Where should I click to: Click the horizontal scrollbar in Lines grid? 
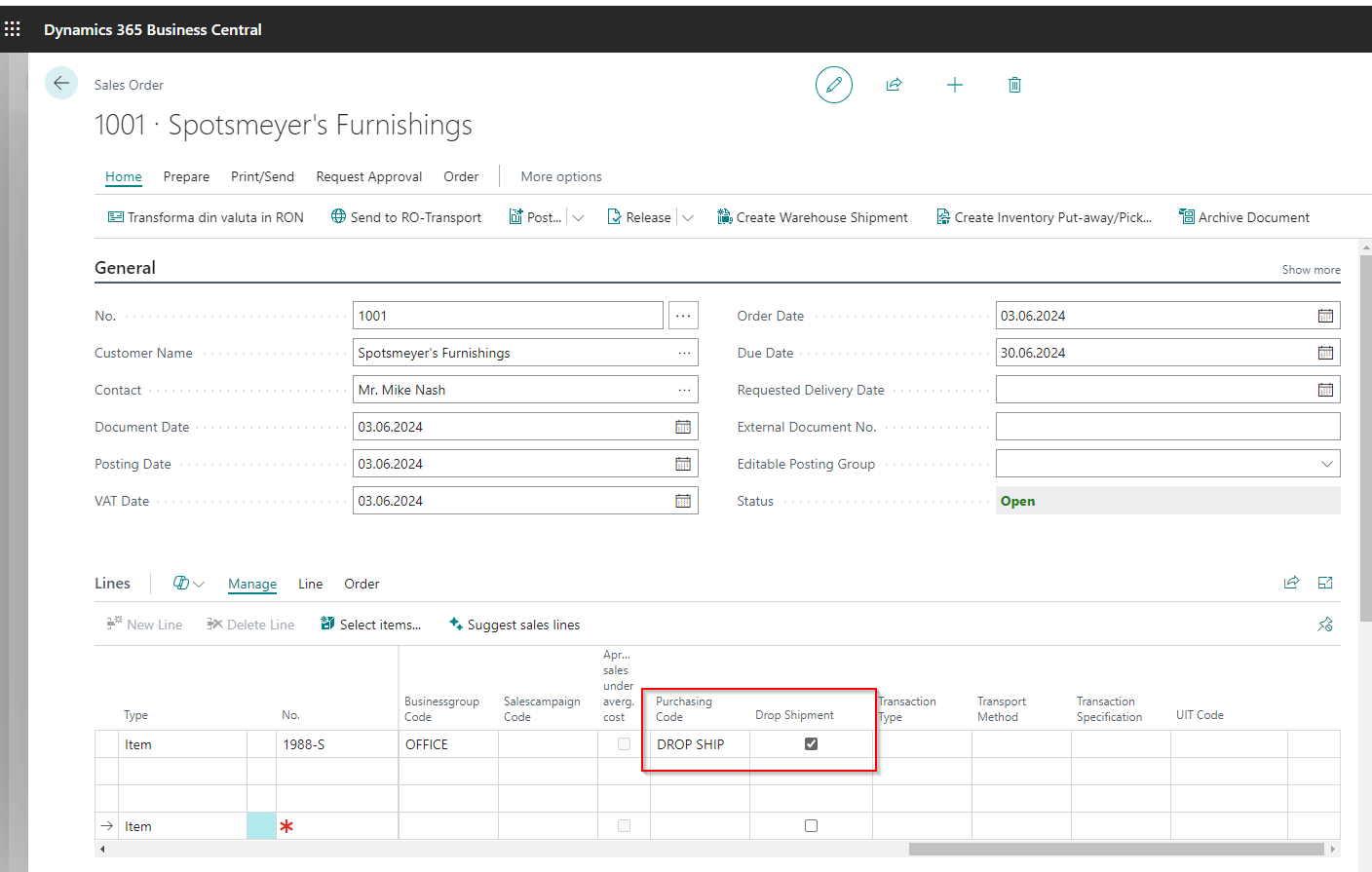point(1116,850)
